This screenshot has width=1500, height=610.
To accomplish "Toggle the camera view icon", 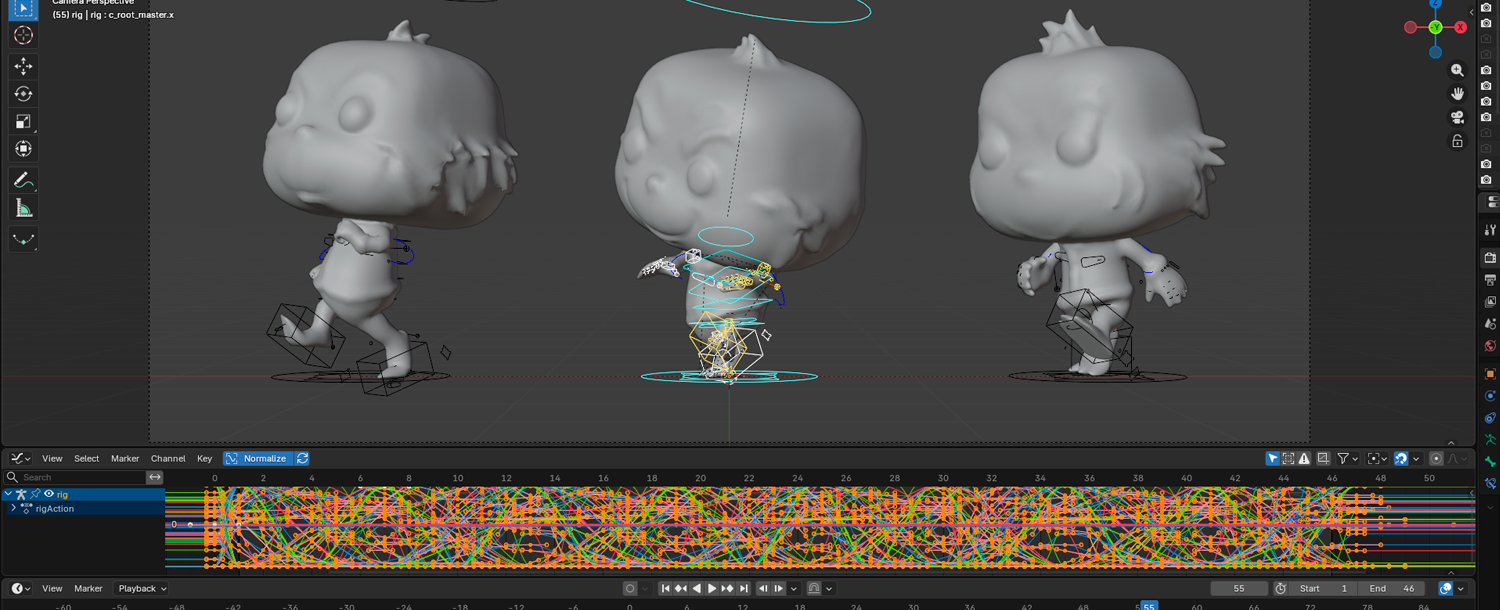I will (1457, 117).
